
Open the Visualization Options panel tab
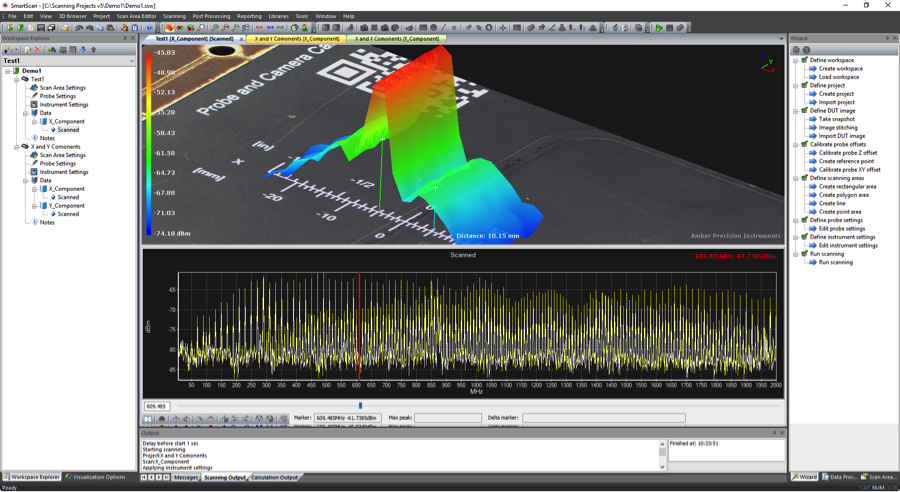click(95, 477)
